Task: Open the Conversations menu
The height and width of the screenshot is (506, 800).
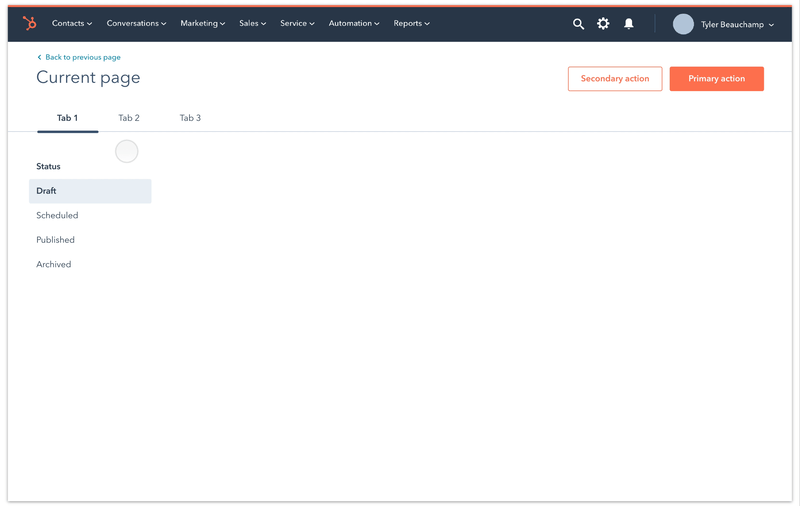Action: (x=136, y=23)
